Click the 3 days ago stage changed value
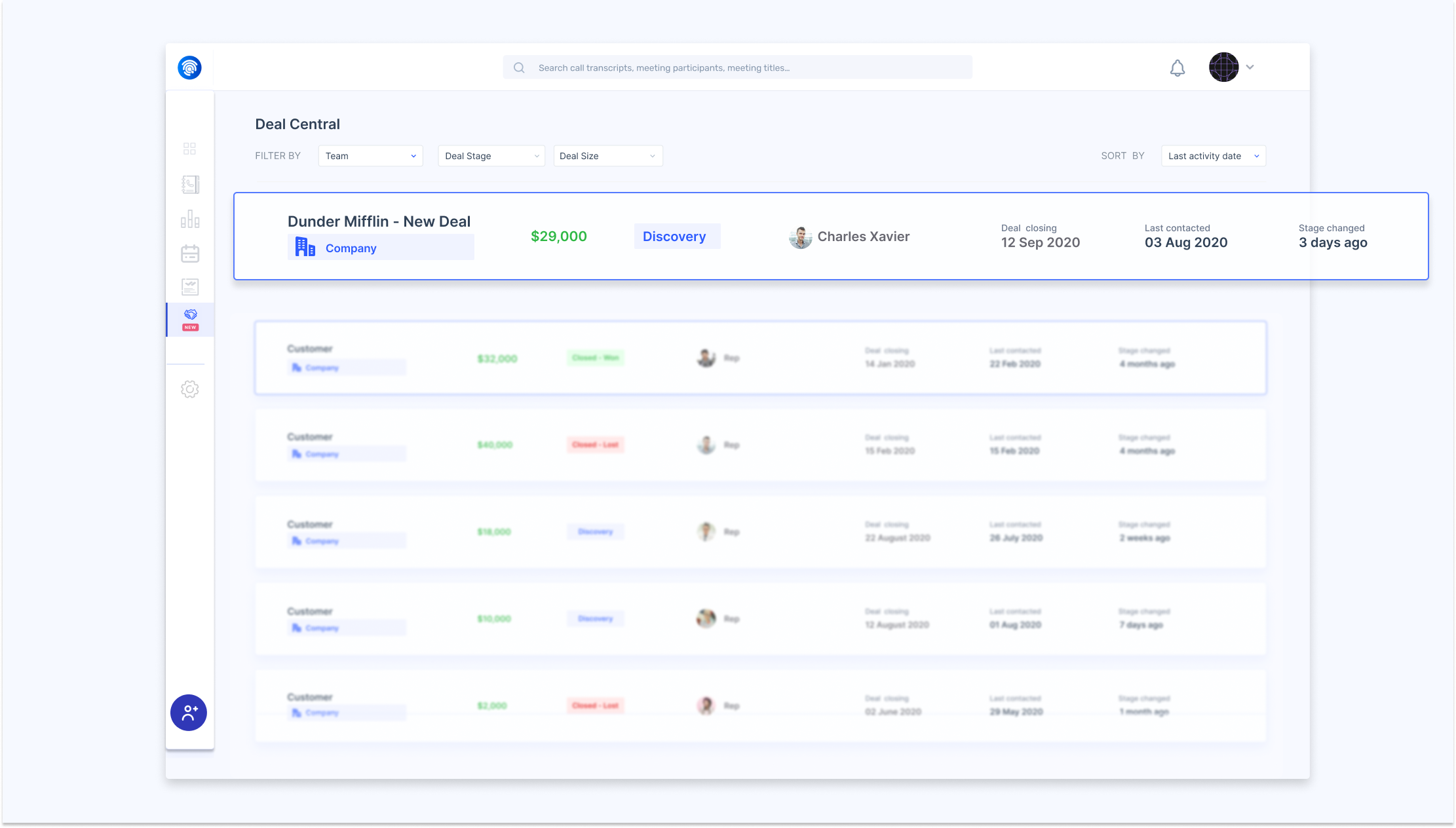 (1333, 242)
